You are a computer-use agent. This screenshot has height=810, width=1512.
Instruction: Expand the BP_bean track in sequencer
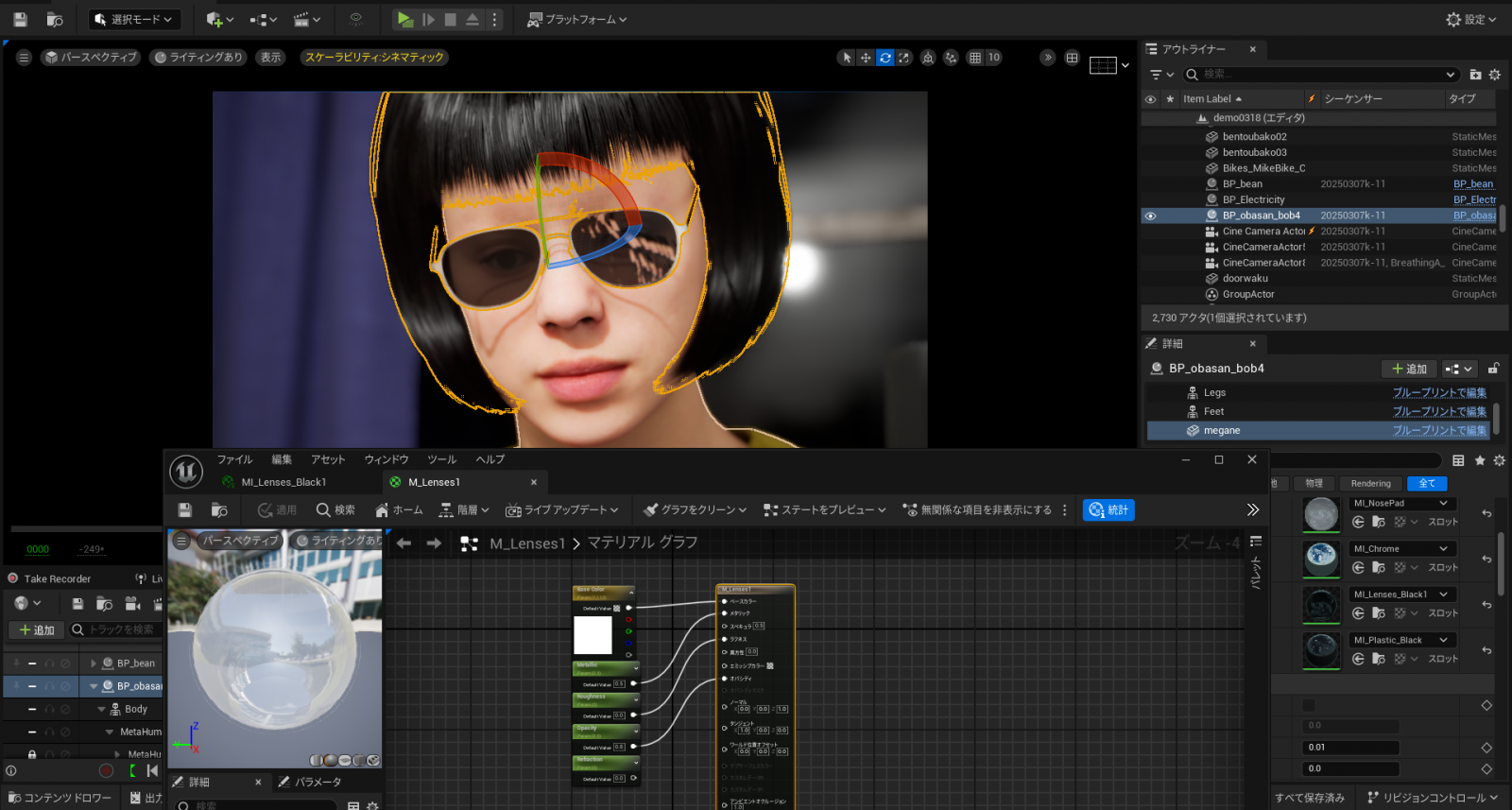(x=94, y=664)
